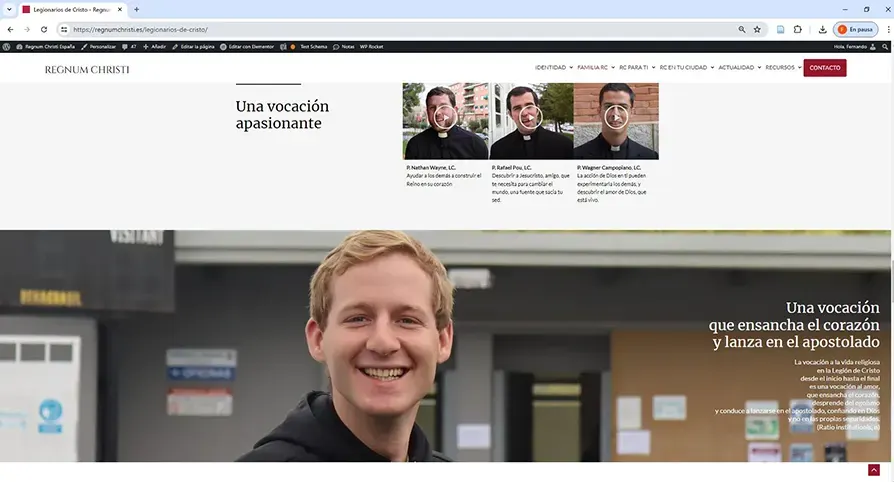The width and height of the screenshot is (894, 482).
Task: Click the scroll-to-top arrow button
Action: tap(873, 470)
